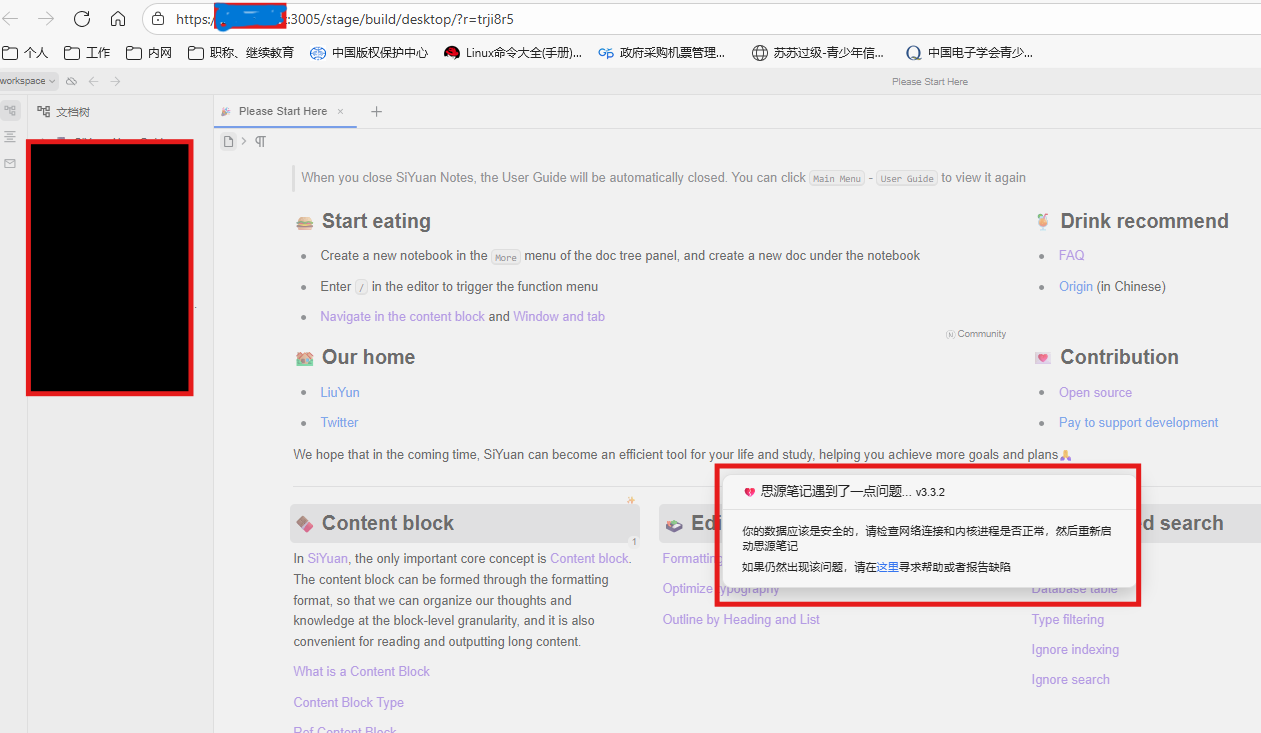Close the Please Start Here tab
Screen dimensions: 1261x733
(340, 111)
